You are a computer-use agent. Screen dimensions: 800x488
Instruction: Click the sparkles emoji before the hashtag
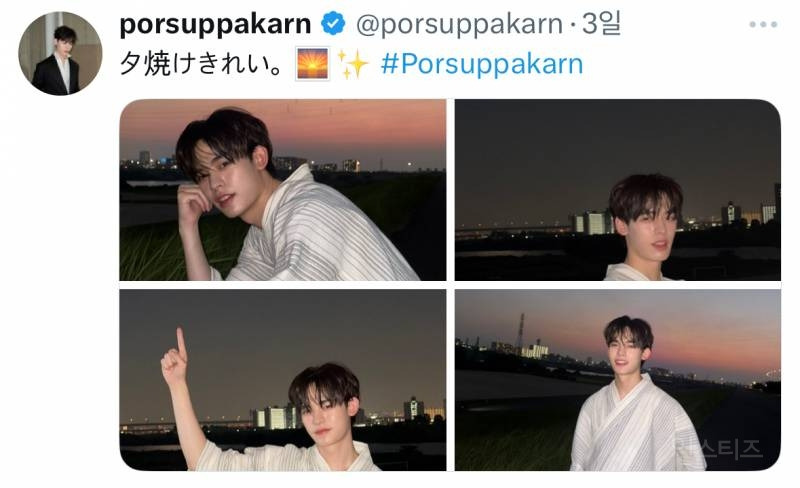tap(353, 64)
